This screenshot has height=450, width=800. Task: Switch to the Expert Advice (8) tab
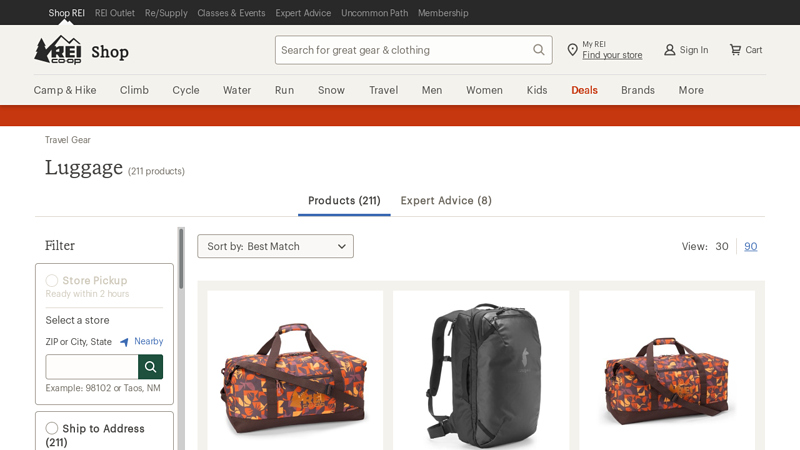click(x=446, y=200)
